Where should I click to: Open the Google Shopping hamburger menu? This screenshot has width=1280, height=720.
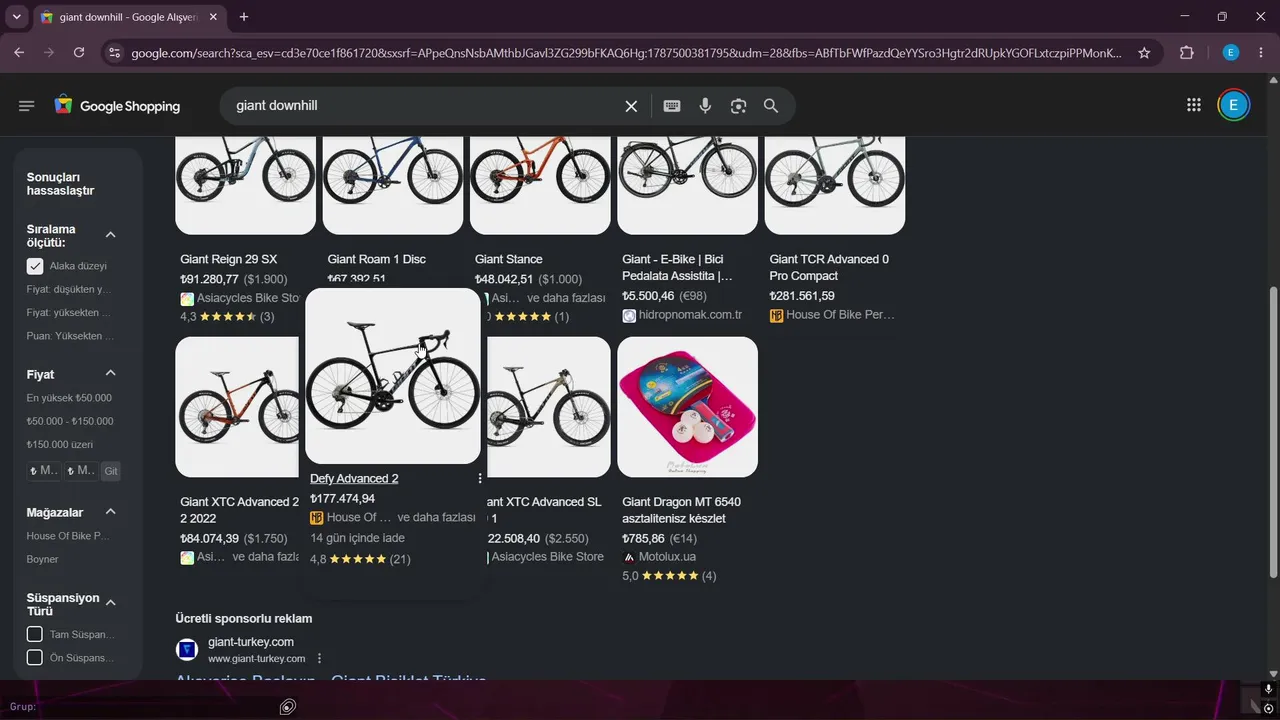pos(27,106)
